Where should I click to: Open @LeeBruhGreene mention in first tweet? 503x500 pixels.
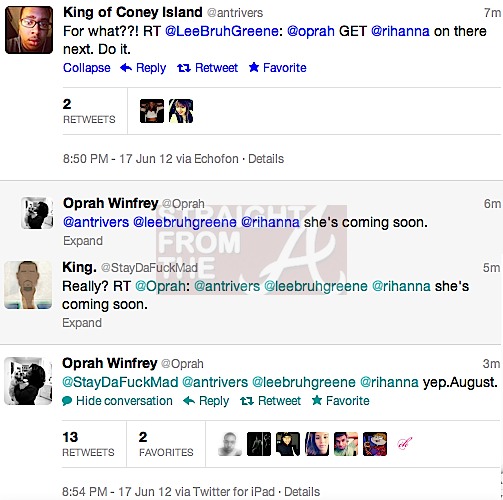[222, 31]
